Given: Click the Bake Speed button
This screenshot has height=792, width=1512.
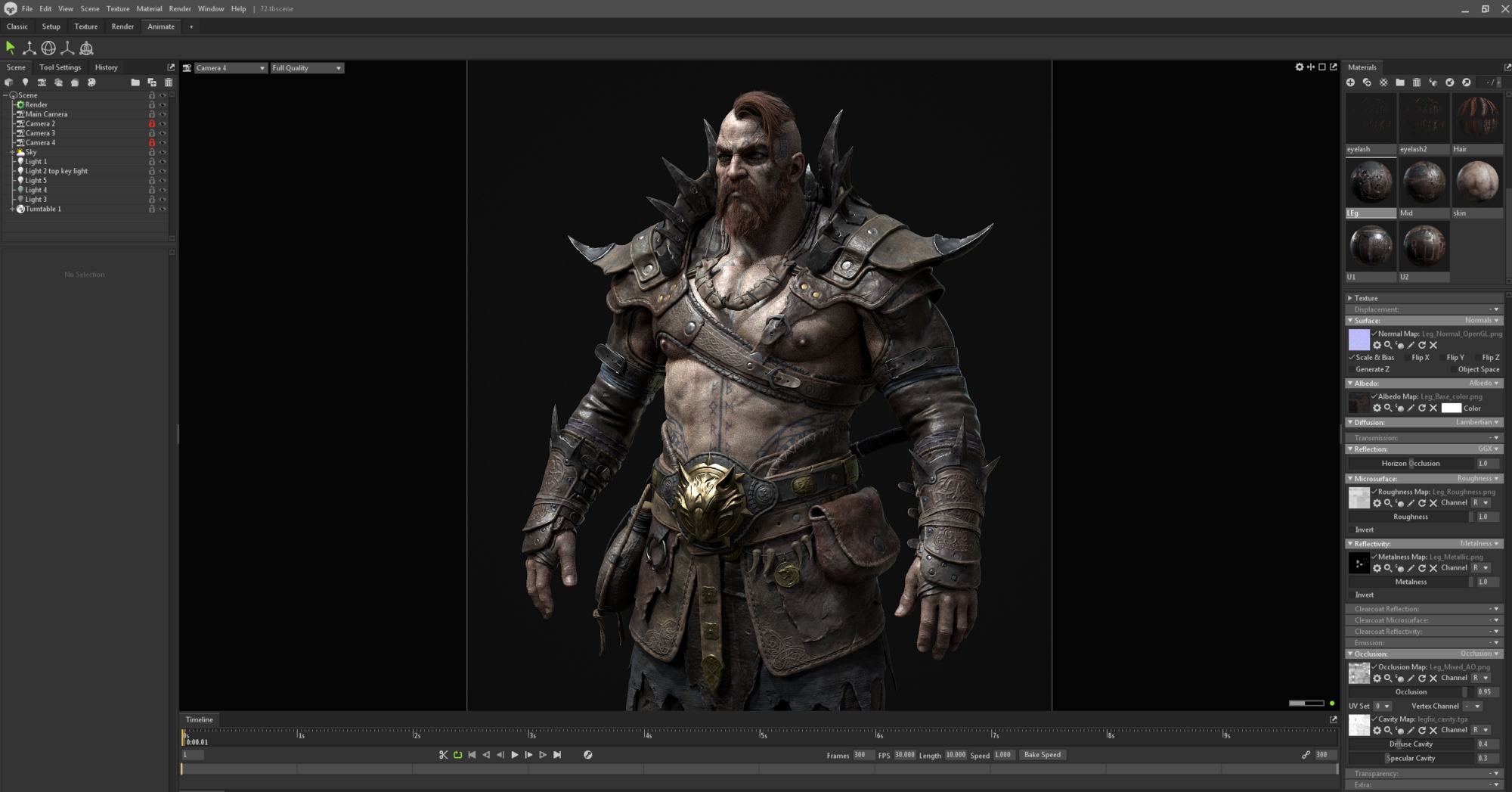Looking at the screenshot, I should click(x=1042, y=755).
